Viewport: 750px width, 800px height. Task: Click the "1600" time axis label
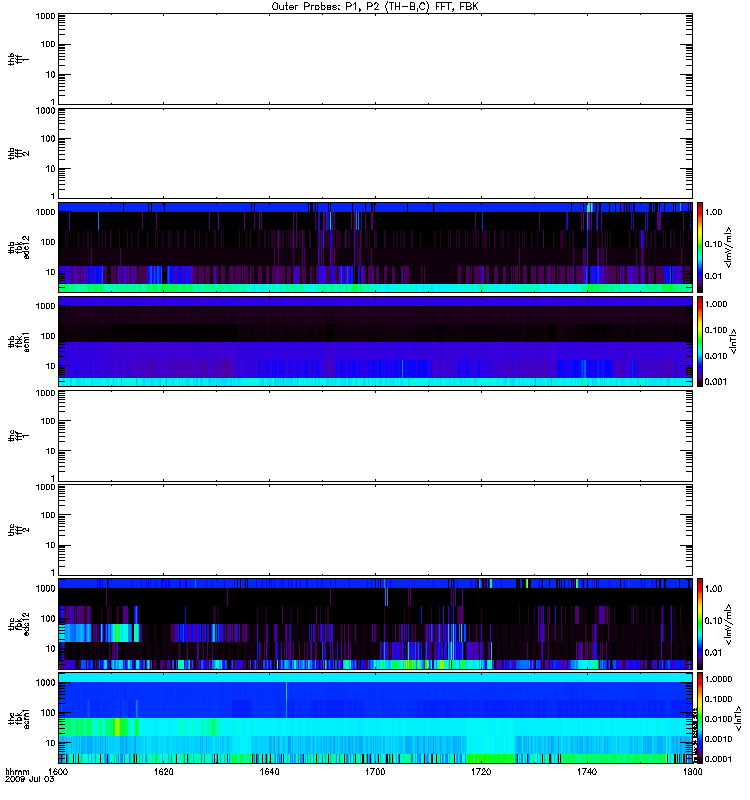[58, 771]
